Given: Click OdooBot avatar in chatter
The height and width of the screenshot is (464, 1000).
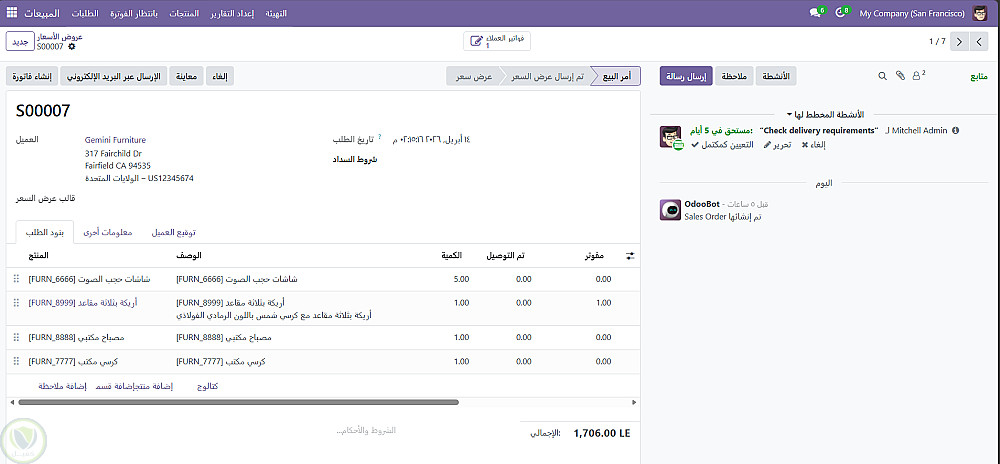Looking at the screenshot, I should [x=670, y=210].
